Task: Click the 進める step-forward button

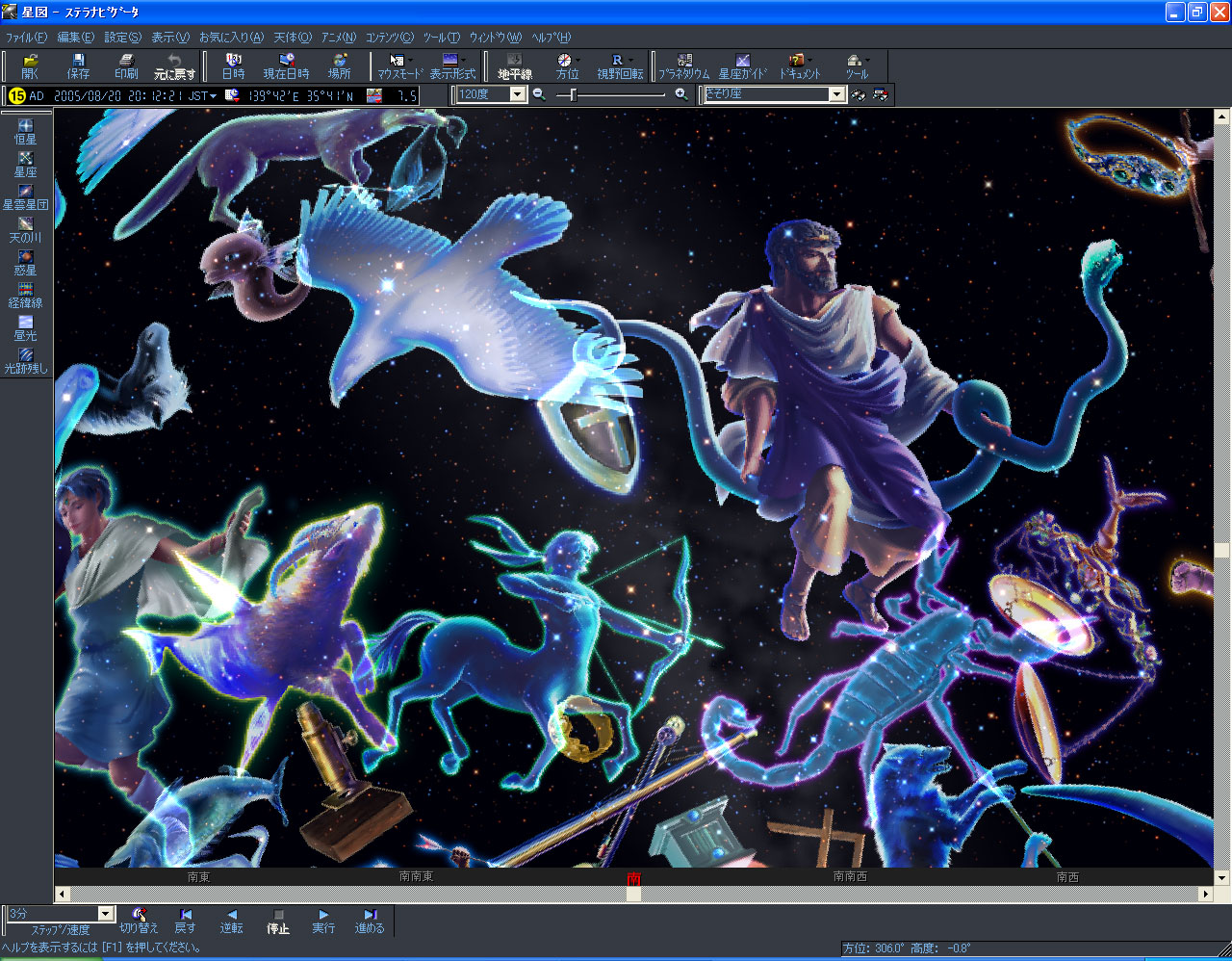Action: click(x=370, y=921)
